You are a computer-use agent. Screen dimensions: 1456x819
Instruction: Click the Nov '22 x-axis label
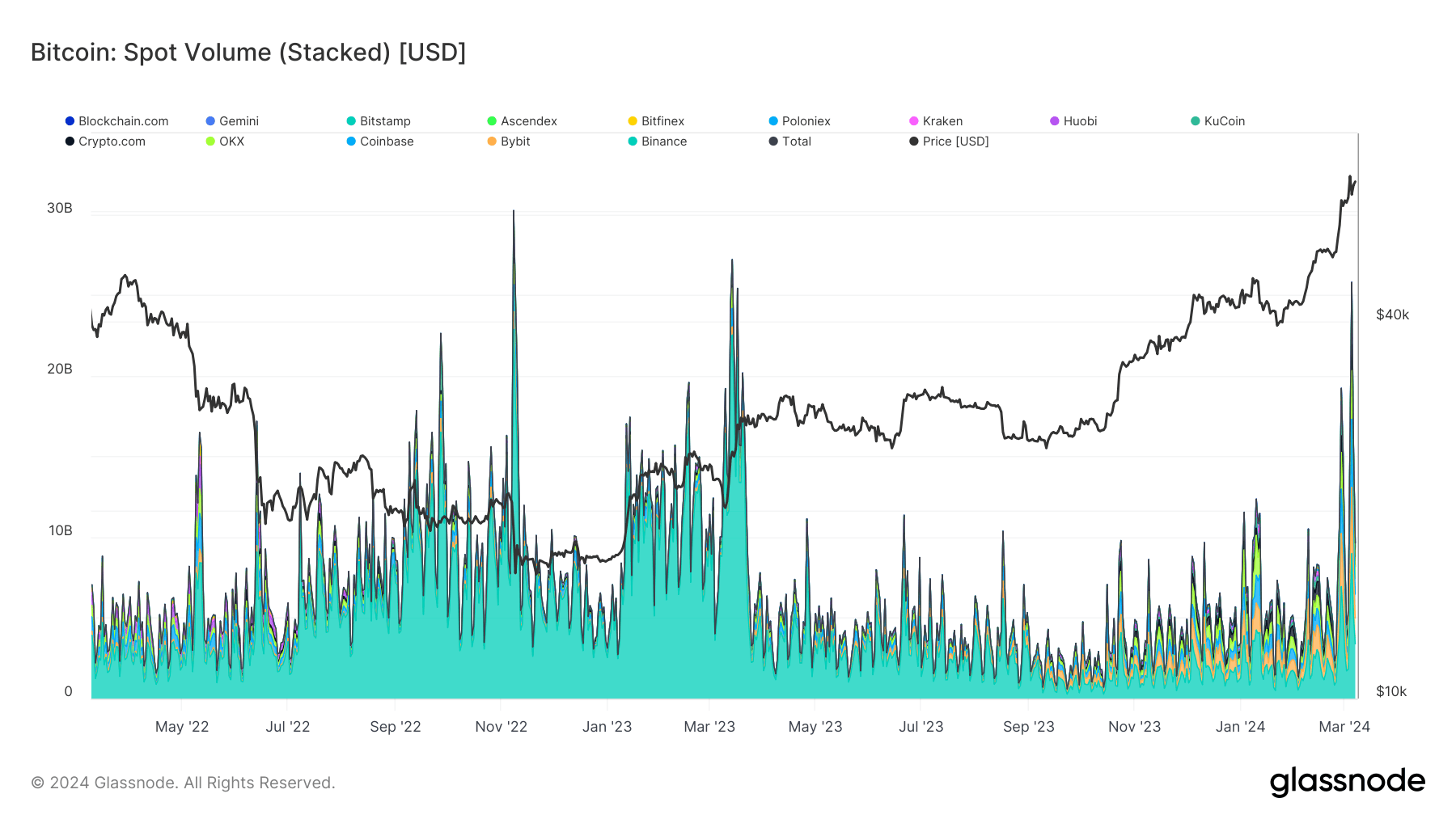501,727
